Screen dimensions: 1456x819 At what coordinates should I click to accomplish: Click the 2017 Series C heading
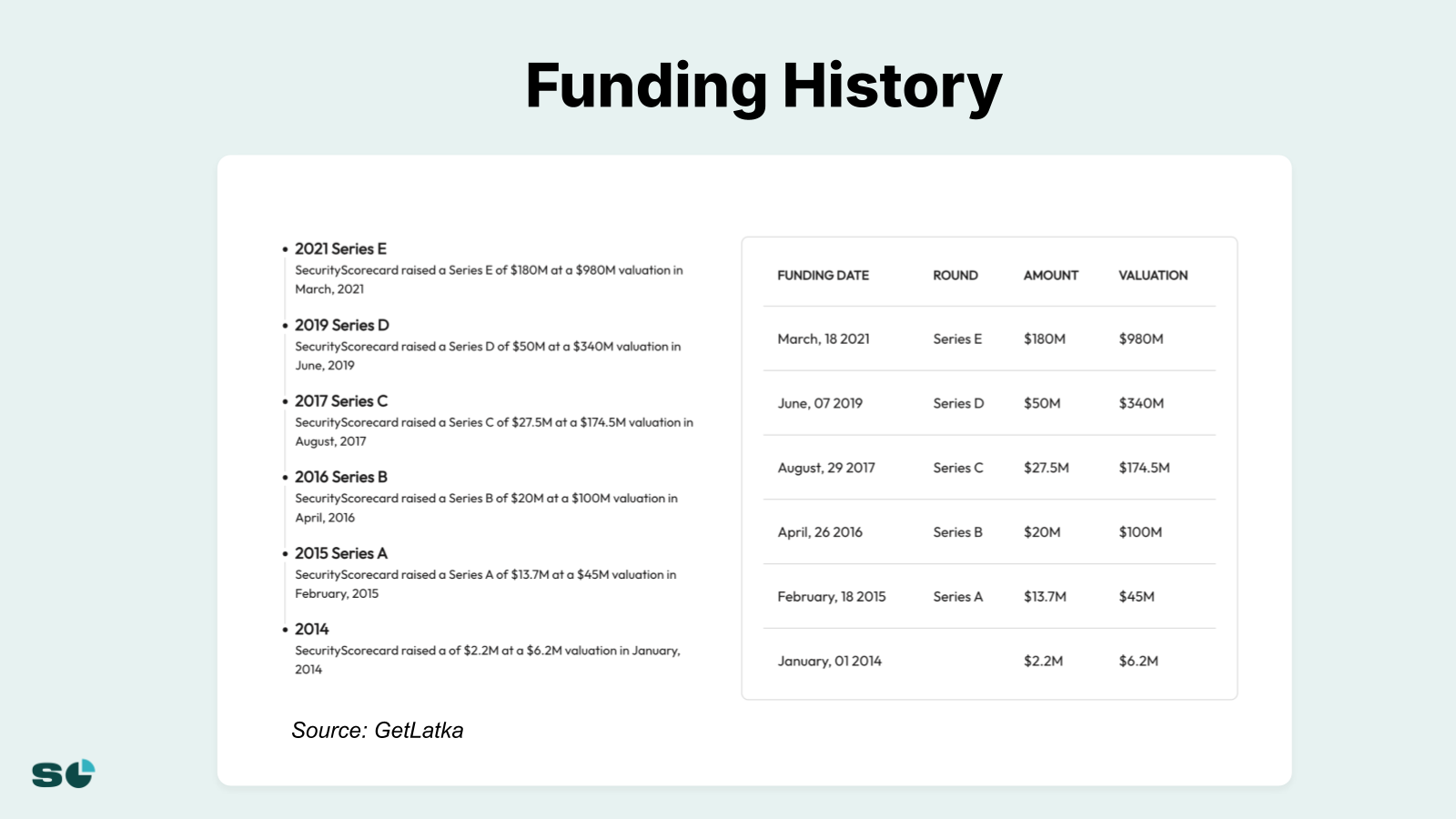341,400
